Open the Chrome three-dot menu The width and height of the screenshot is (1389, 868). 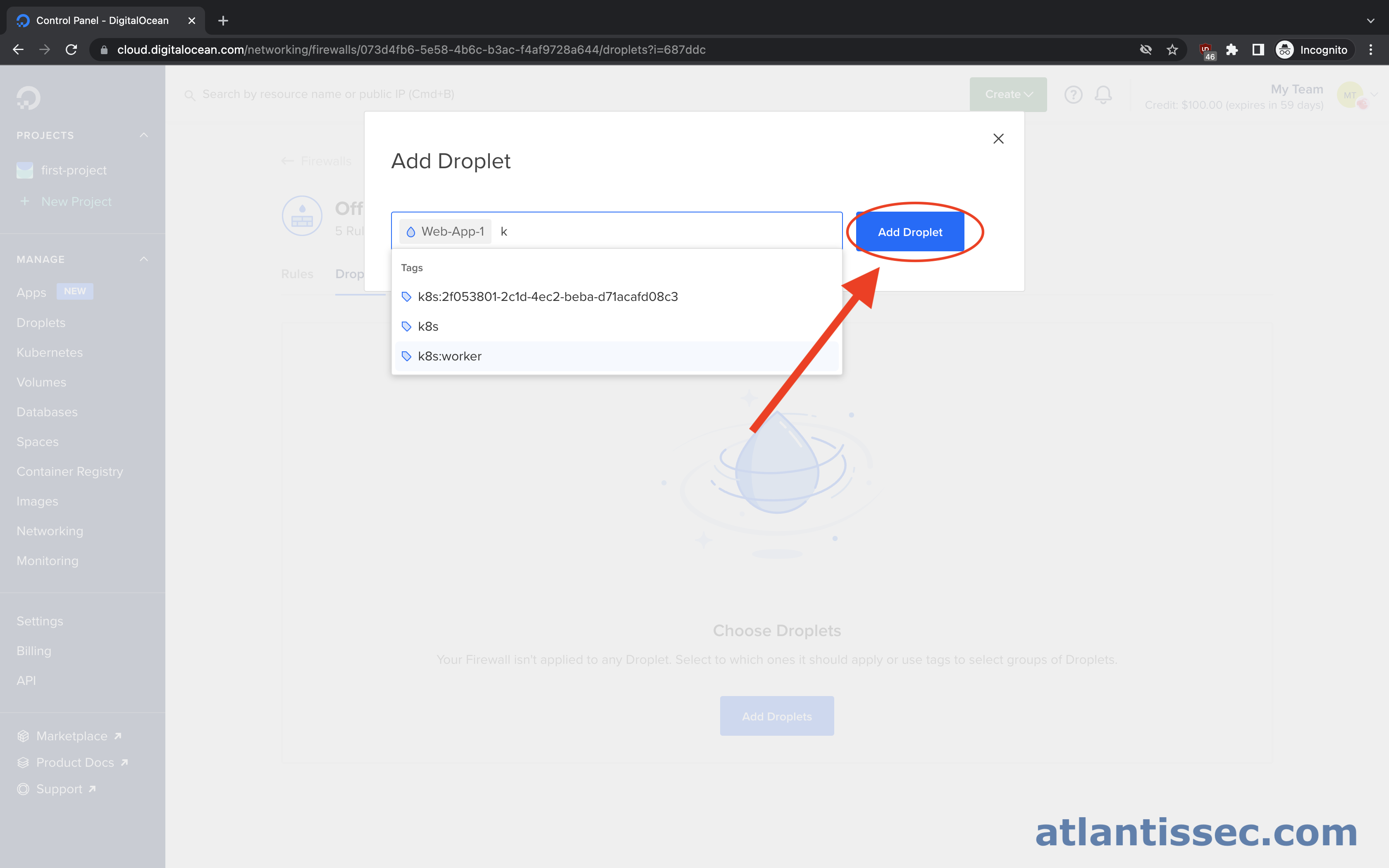click(1371, 50)
